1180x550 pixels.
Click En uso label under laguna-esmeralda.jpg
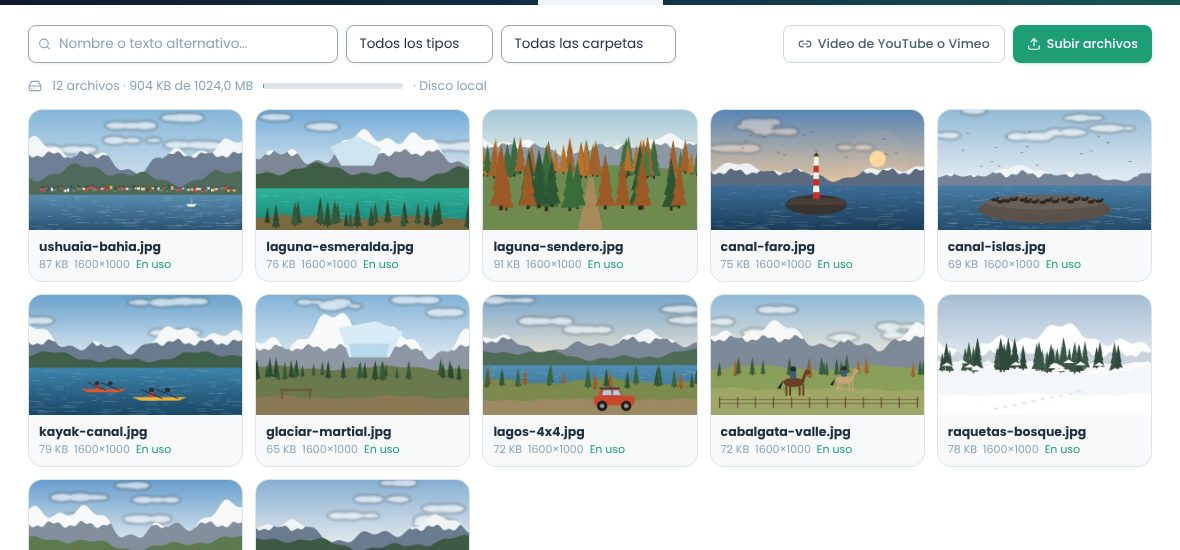click(381, 264)
